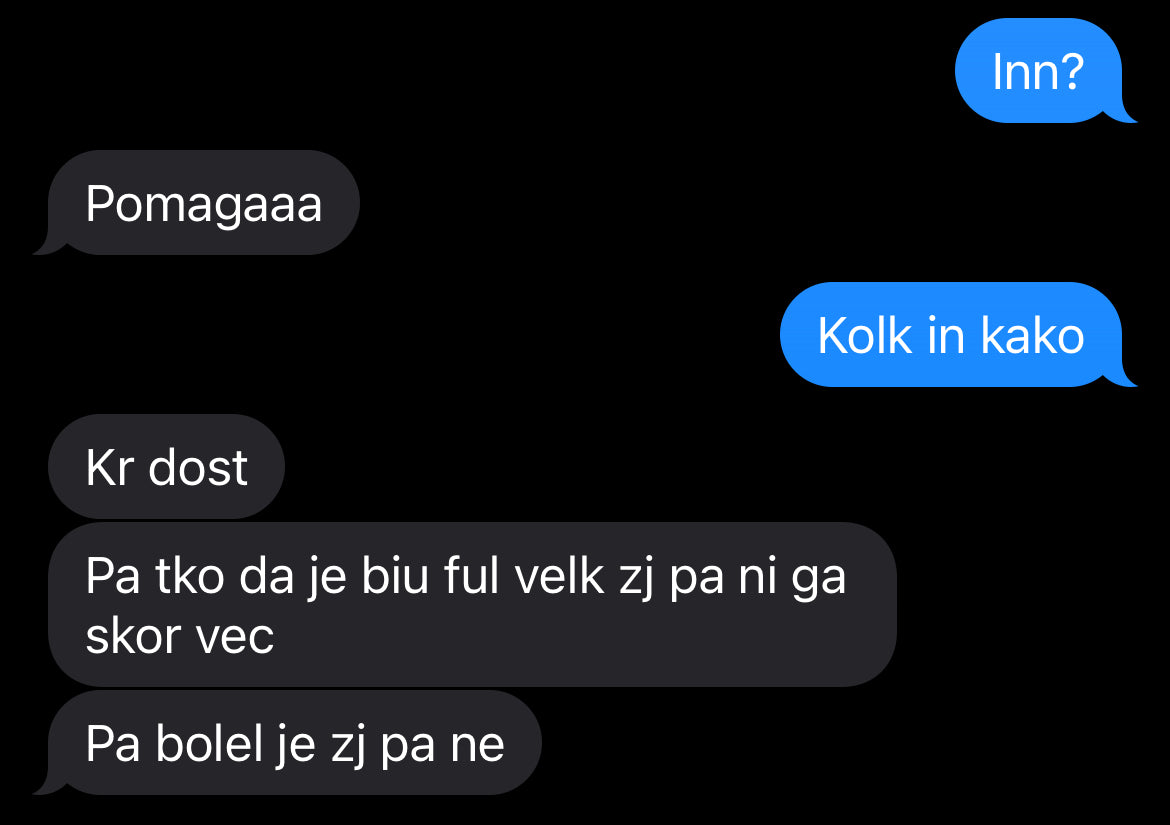Tap the word 'dost' in gray bubble
This screenshot has width=1170, height=825.
coord(198,468)
